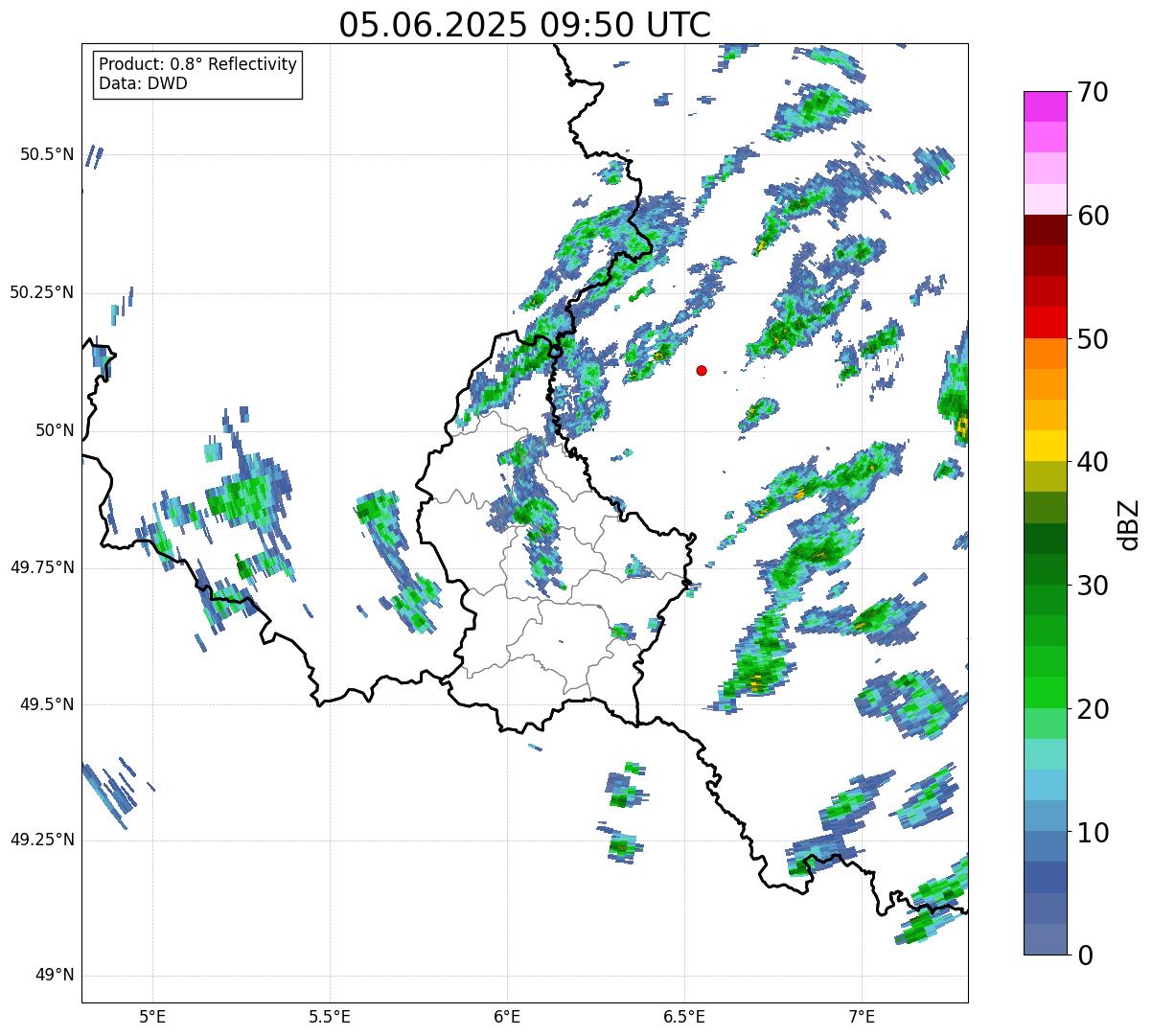Click the plot title "05.06.2025 09:50 UTC"
The image size is (1152, 1036).
tap(525, 24)
